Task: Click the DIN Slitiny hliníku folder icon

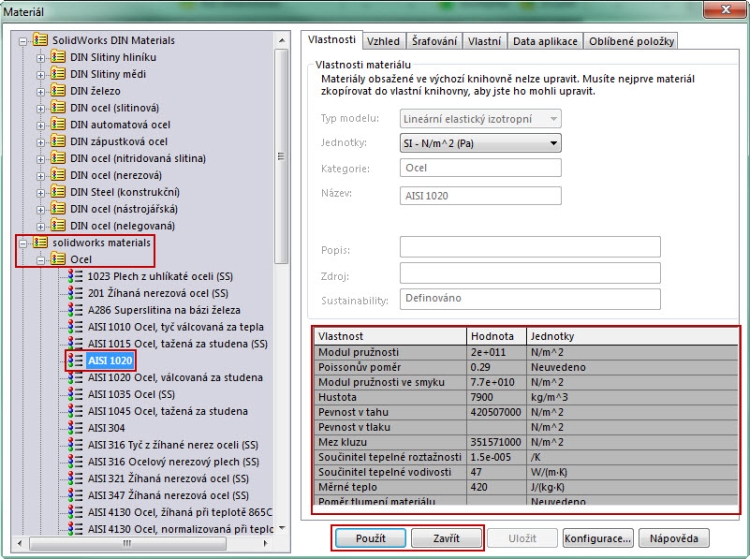Action: pos(58,57)
